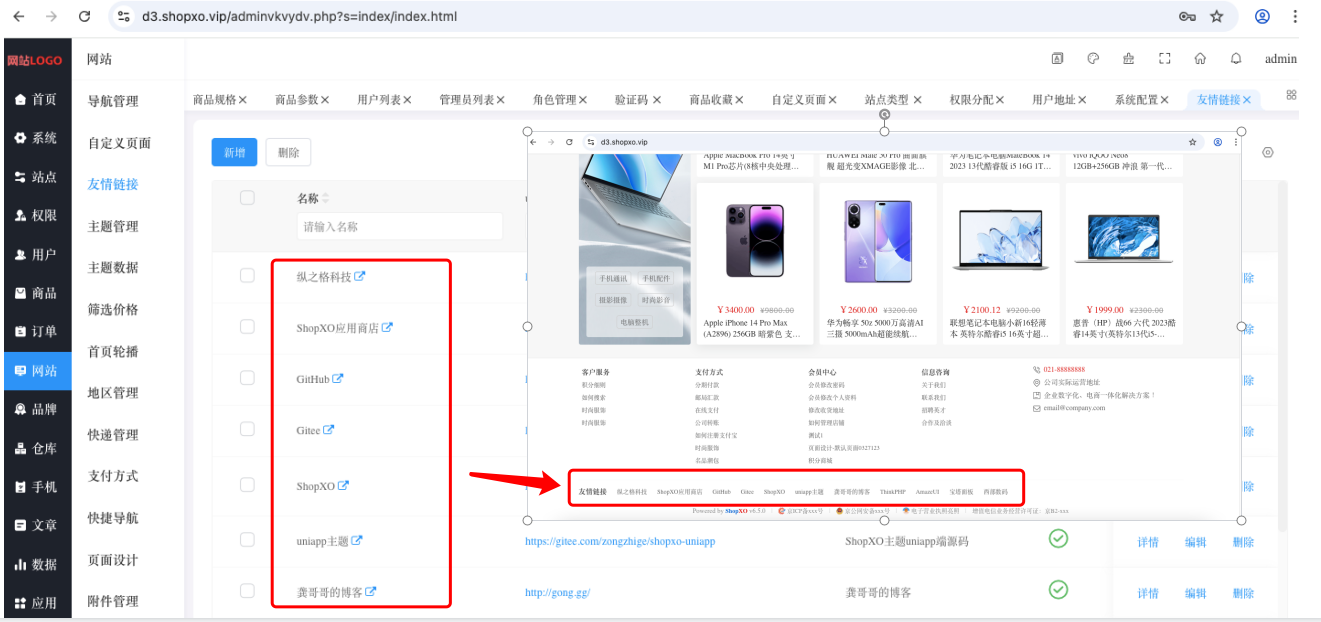This screenshot has width=1321, height=622.
Task: Sort by 名称 using the column arrows
Action: [x=325, y=198]
